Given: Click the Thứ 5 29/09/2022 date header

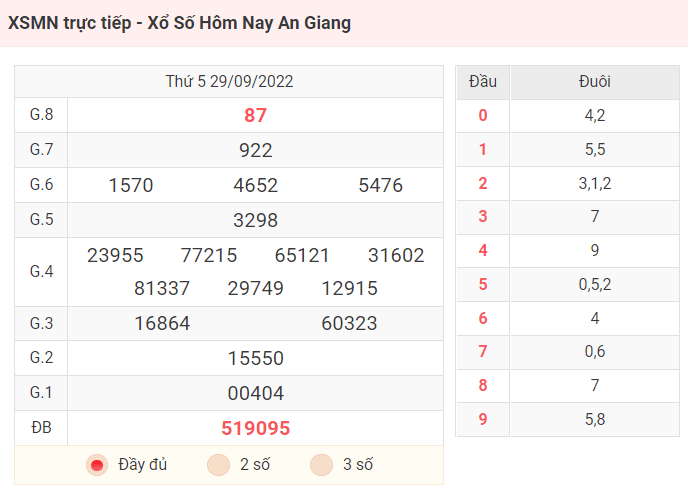Looking at the screenshot, I should pos(229,82).
